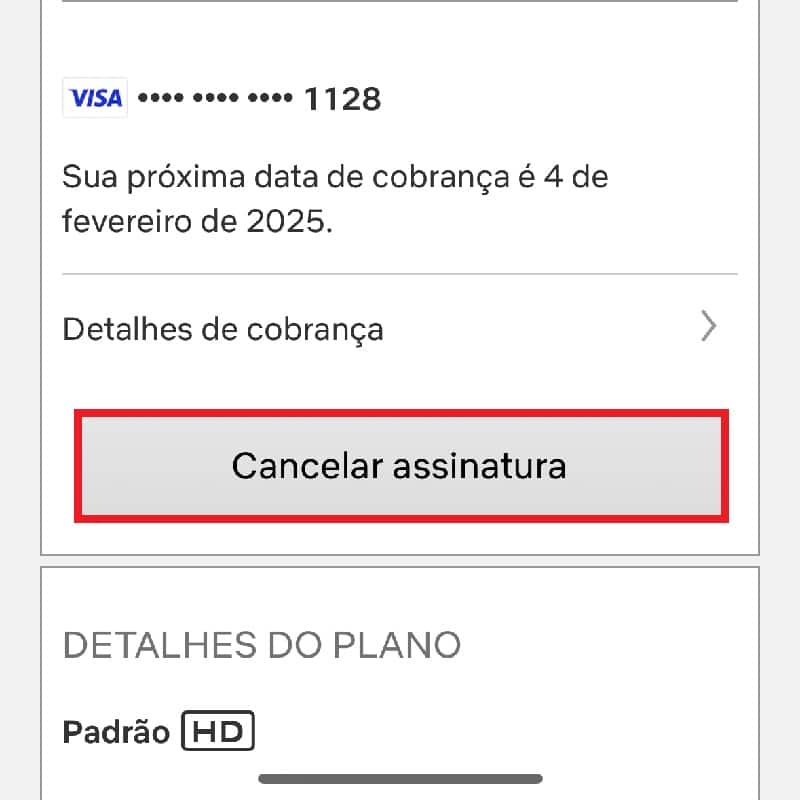The image size is (800, 800).
Task: Click the HD quality badge
Action: [x=218, y=731]
